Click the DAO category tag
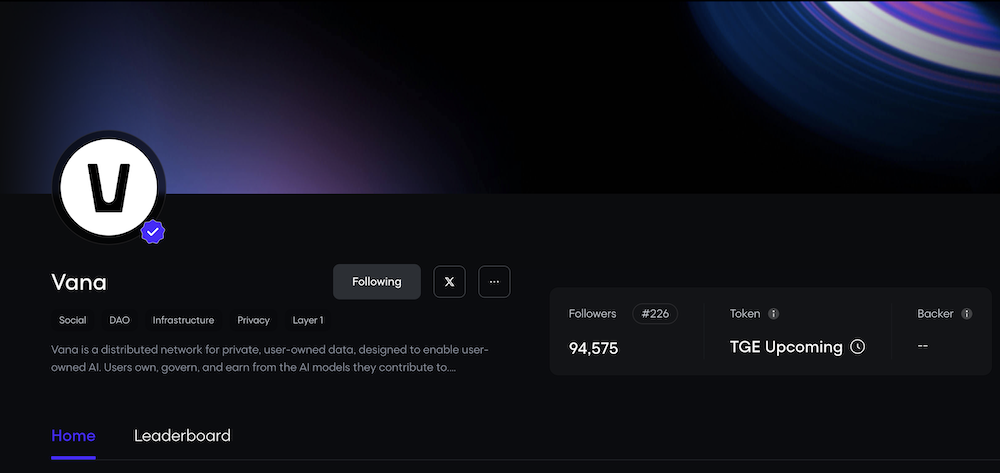The height and width of the screenshot is (473, 1000). tap(119, 320)
